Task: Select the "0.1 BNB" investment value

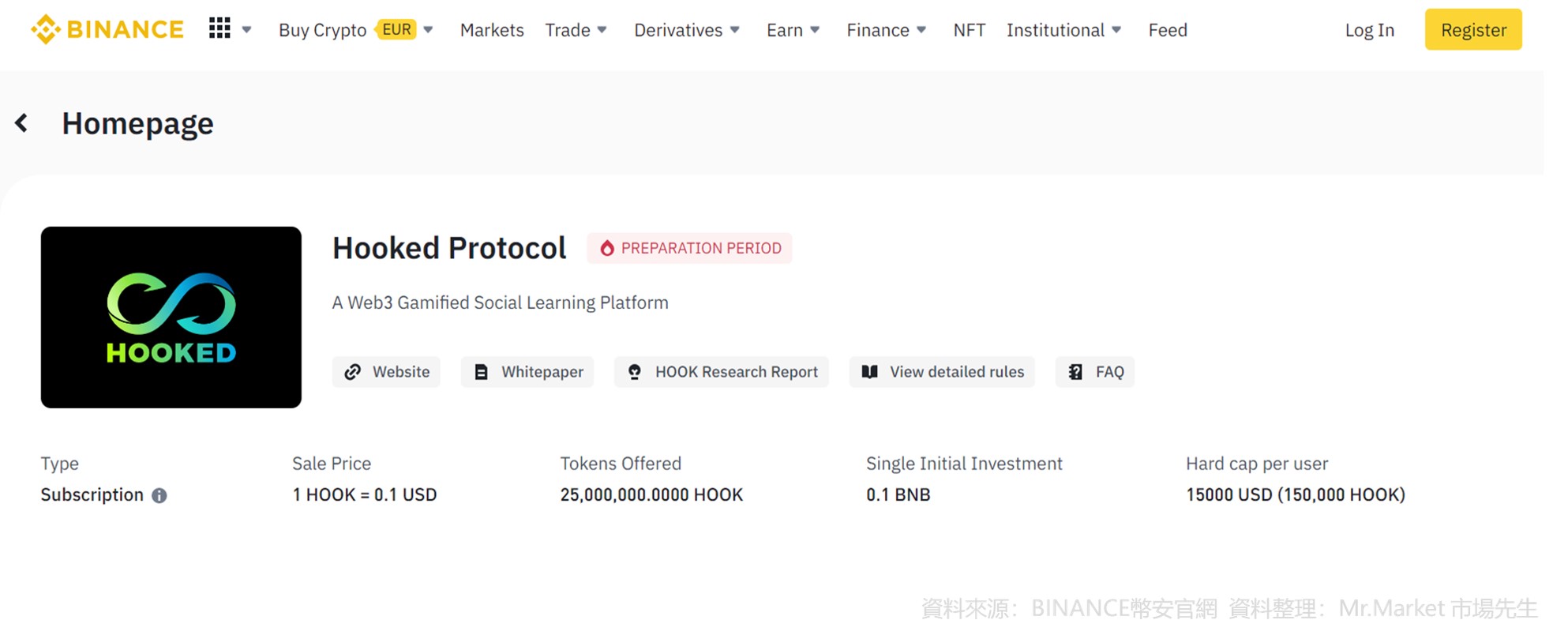Action: click(x=898, y=494)
